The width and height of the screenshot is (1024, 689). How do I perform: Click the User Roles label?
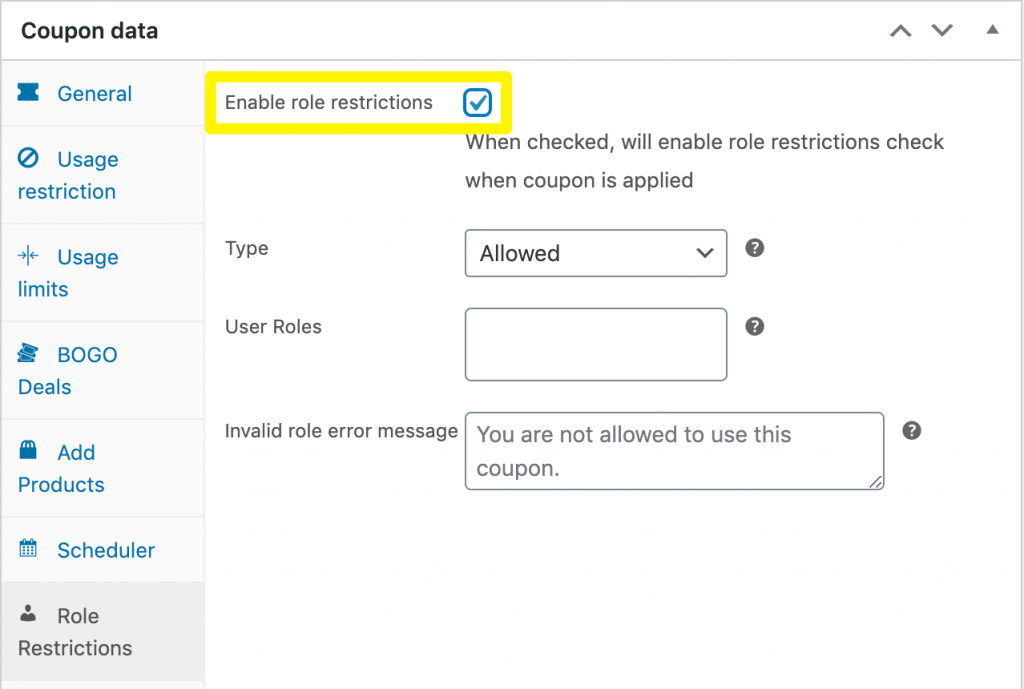273,327
